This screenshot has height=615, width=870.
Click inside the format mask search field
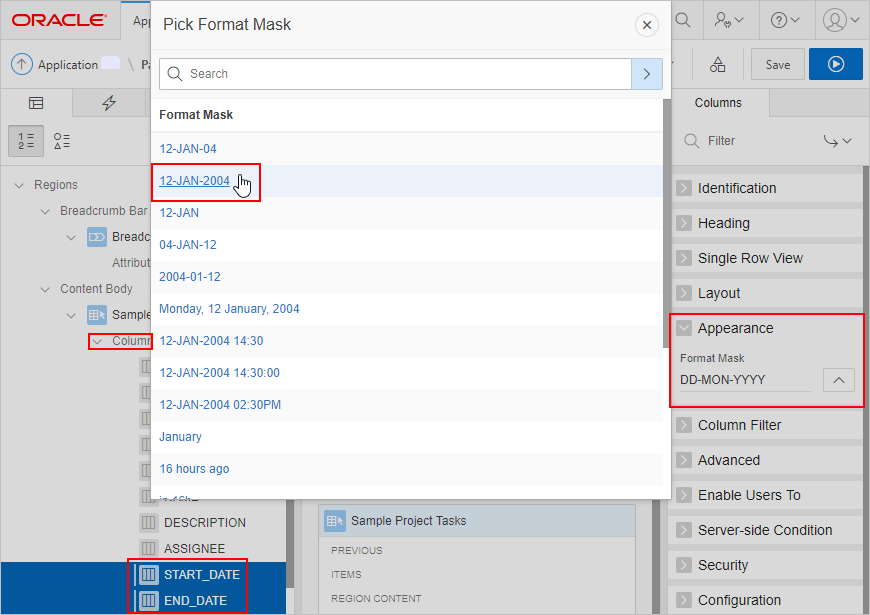400,74
